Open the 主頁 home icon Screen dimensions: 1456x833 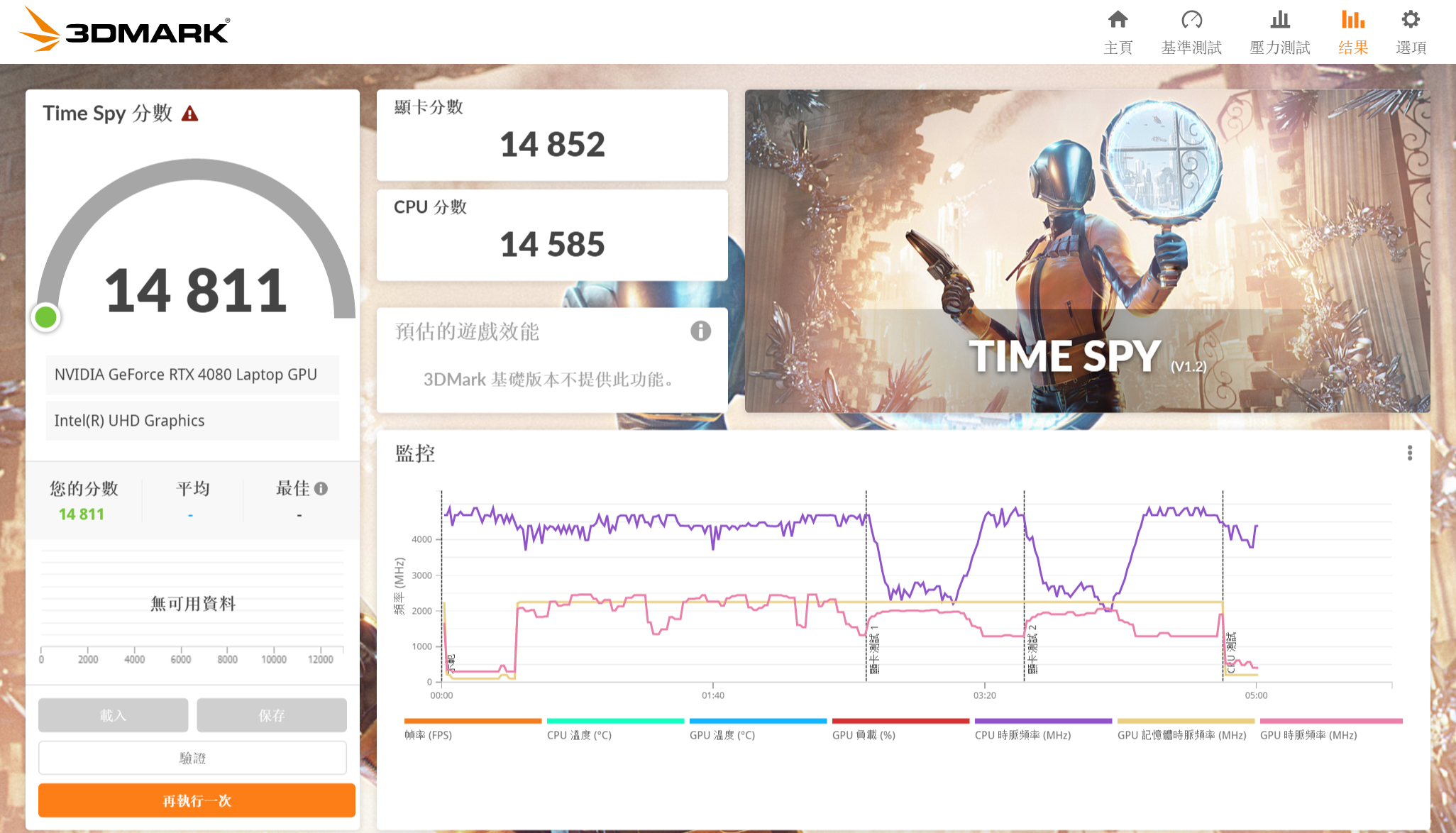coord(1118,19)
